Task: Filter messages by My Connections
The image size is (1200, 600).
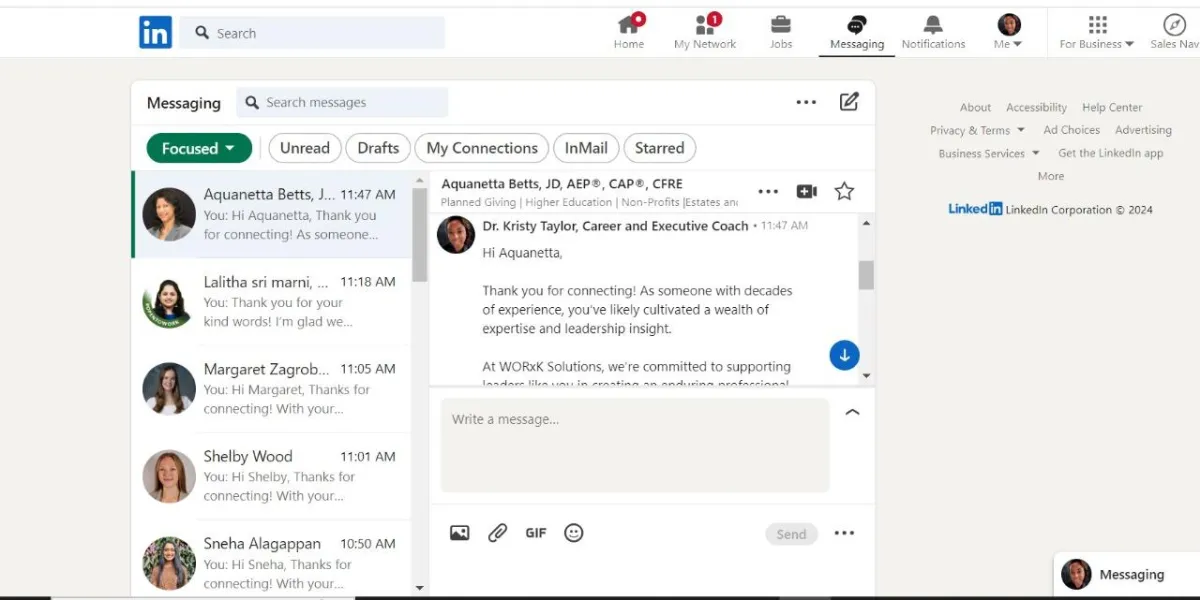Action: (482, 148)
